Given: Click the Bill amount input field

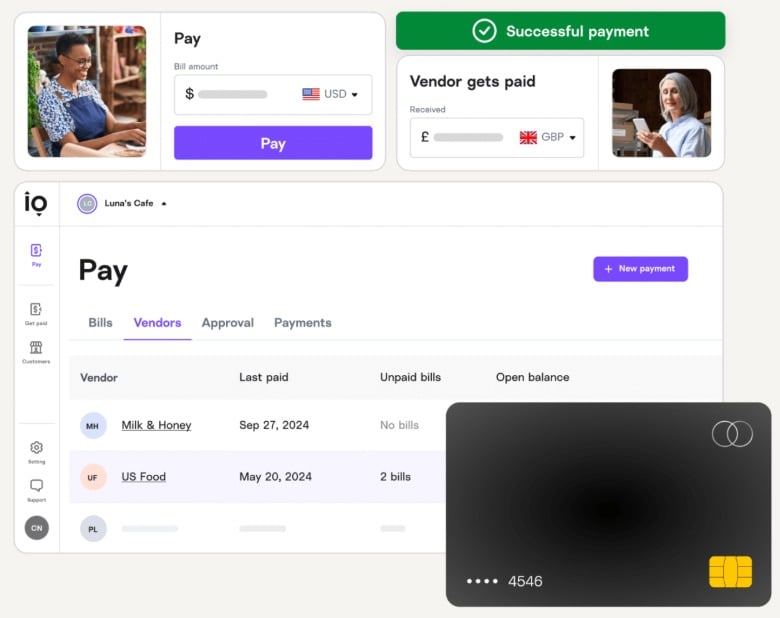Looking at the screenshot, I should tap(273, 95).
